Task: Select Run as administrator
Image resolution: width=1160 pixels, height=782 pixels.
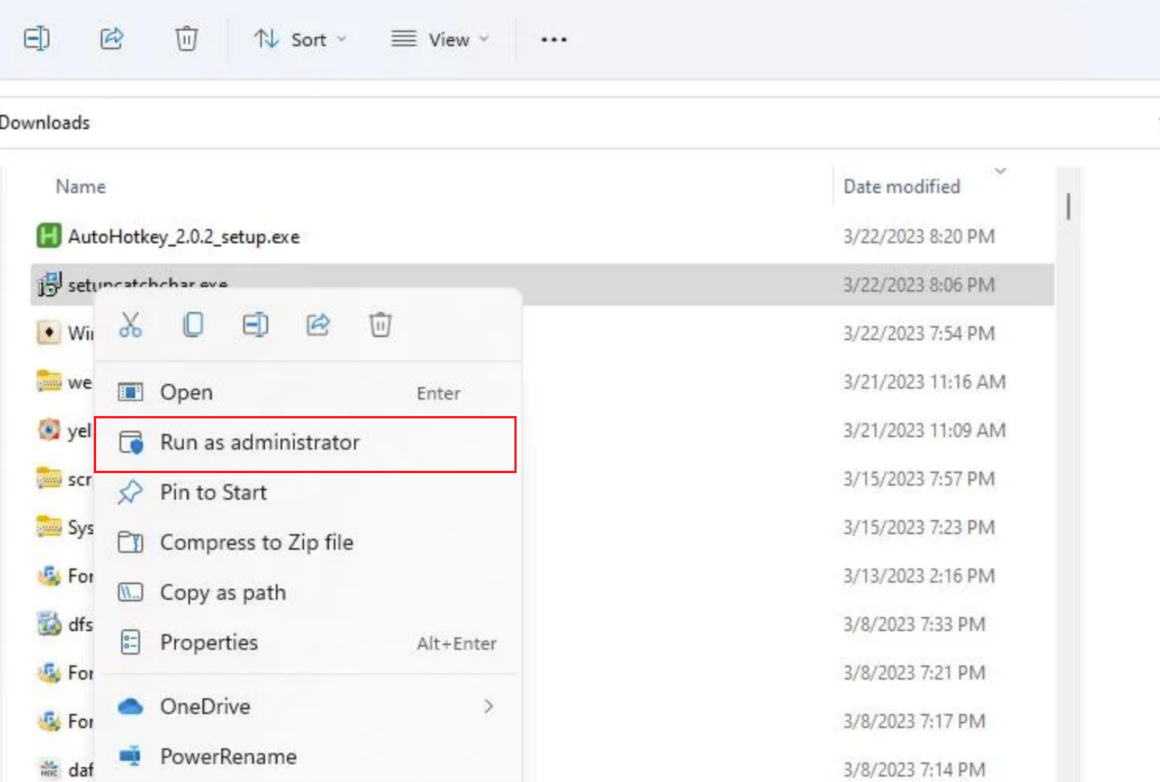Action: click(260, 442)
